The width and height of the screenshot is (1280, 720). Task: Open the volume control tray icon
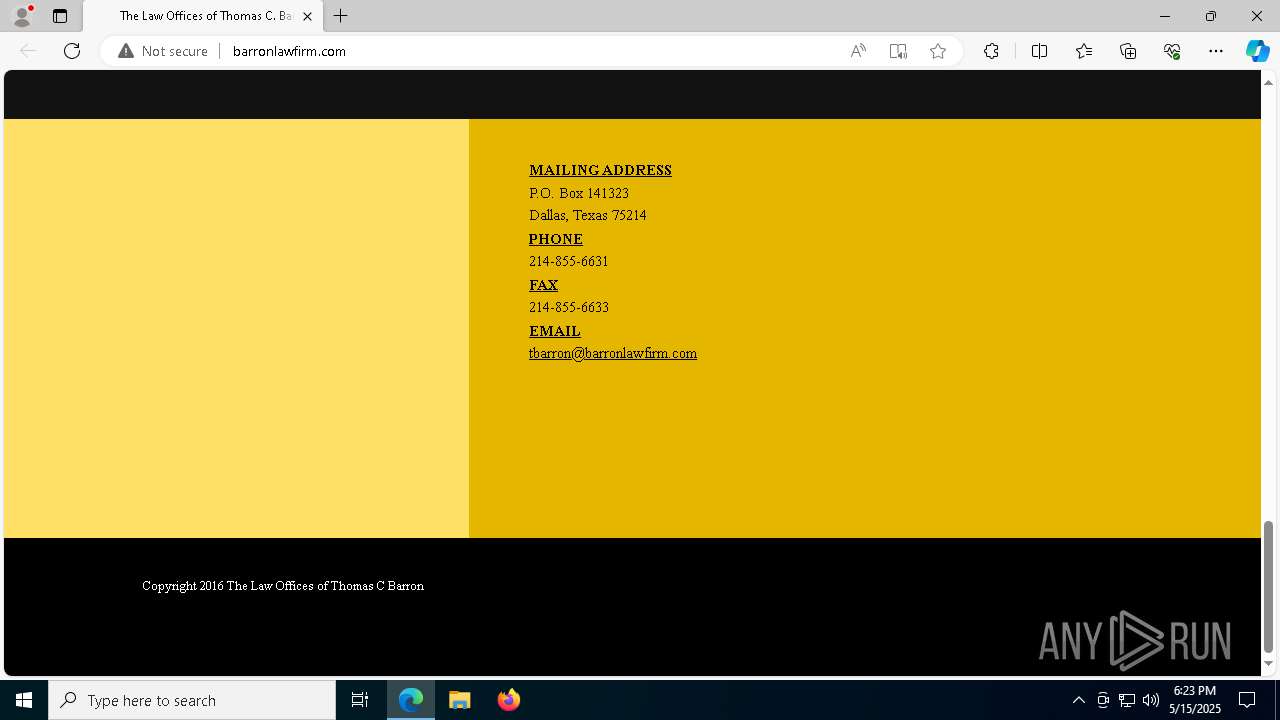pyautogui.click(x=1151, y=700)
